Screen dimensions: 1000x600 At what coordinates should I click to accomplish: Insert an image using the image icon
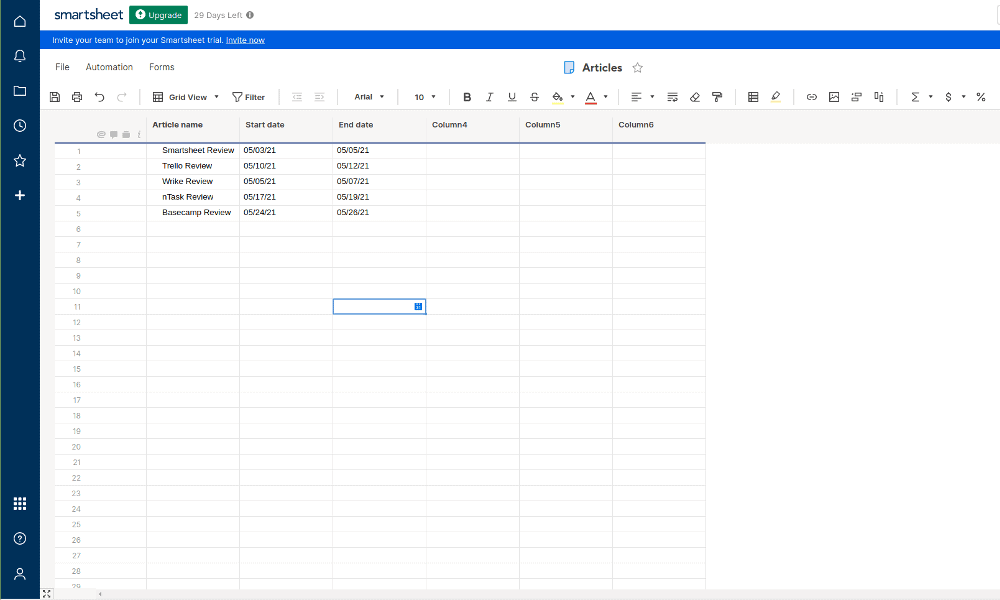click(x=834, y=97)
